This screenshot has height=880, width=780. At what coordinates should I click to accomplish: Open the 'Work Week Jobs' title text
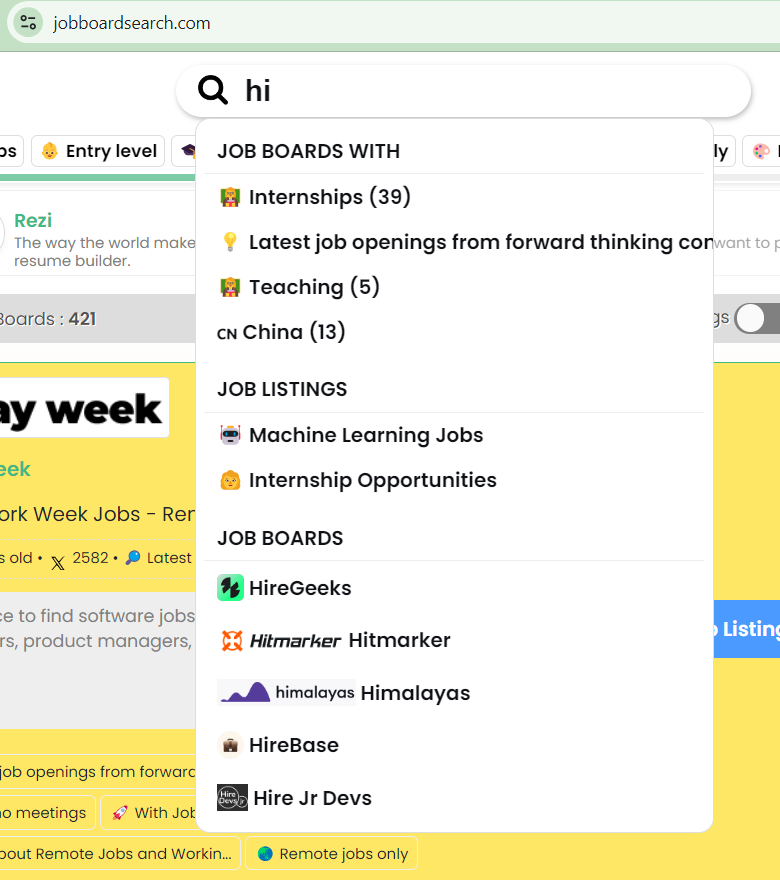coord(97,514)
